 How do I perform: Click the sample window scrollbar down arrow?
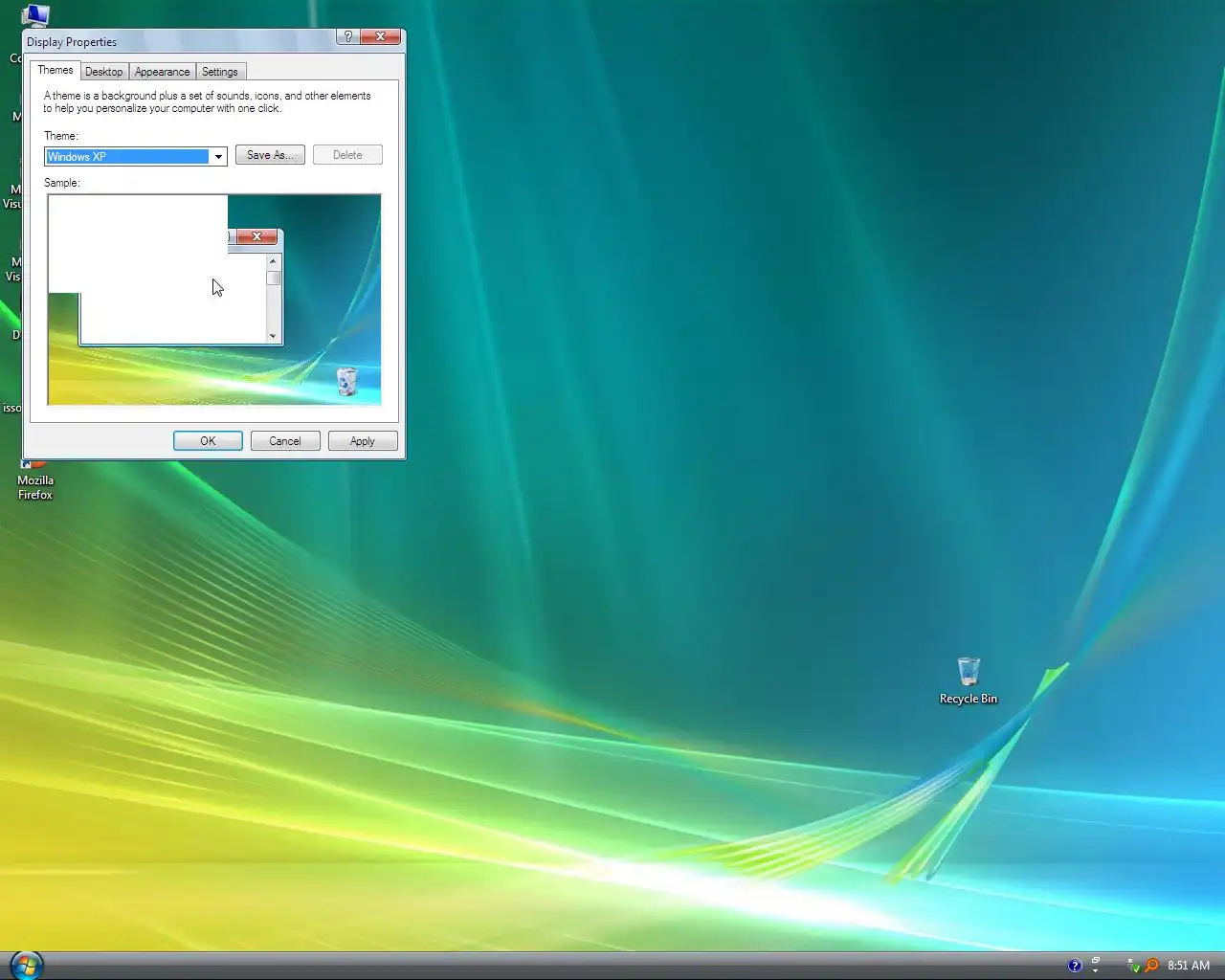click(x=274, y=336)
